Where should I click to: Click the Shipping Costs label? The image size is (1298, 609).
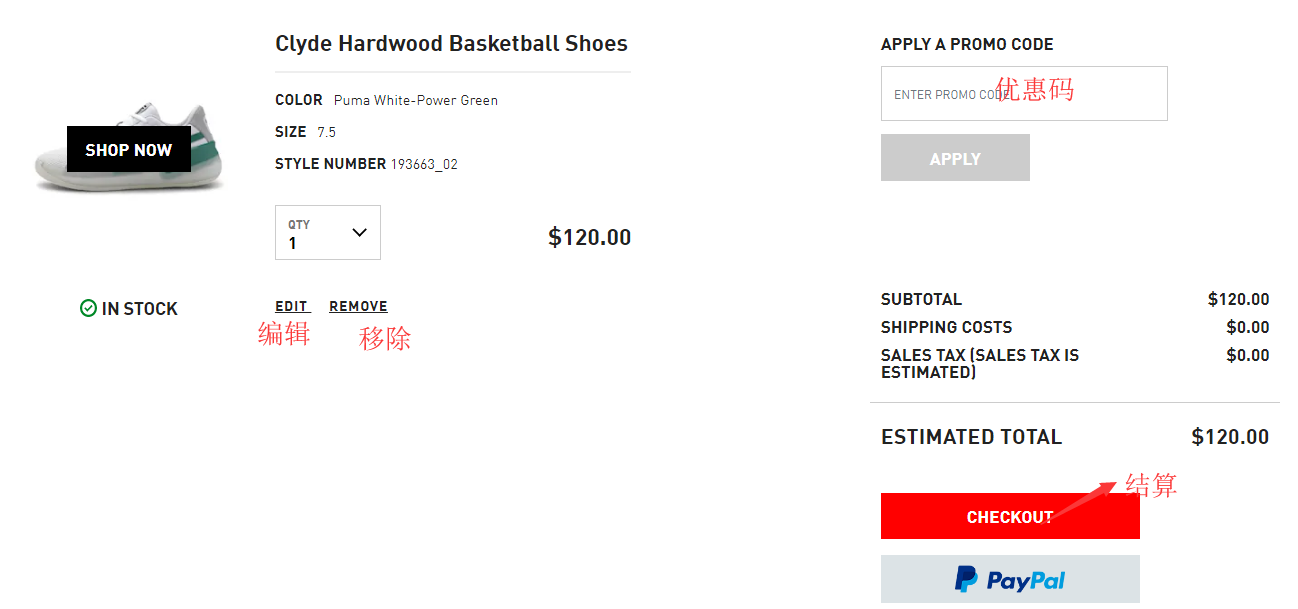[946, 327]
